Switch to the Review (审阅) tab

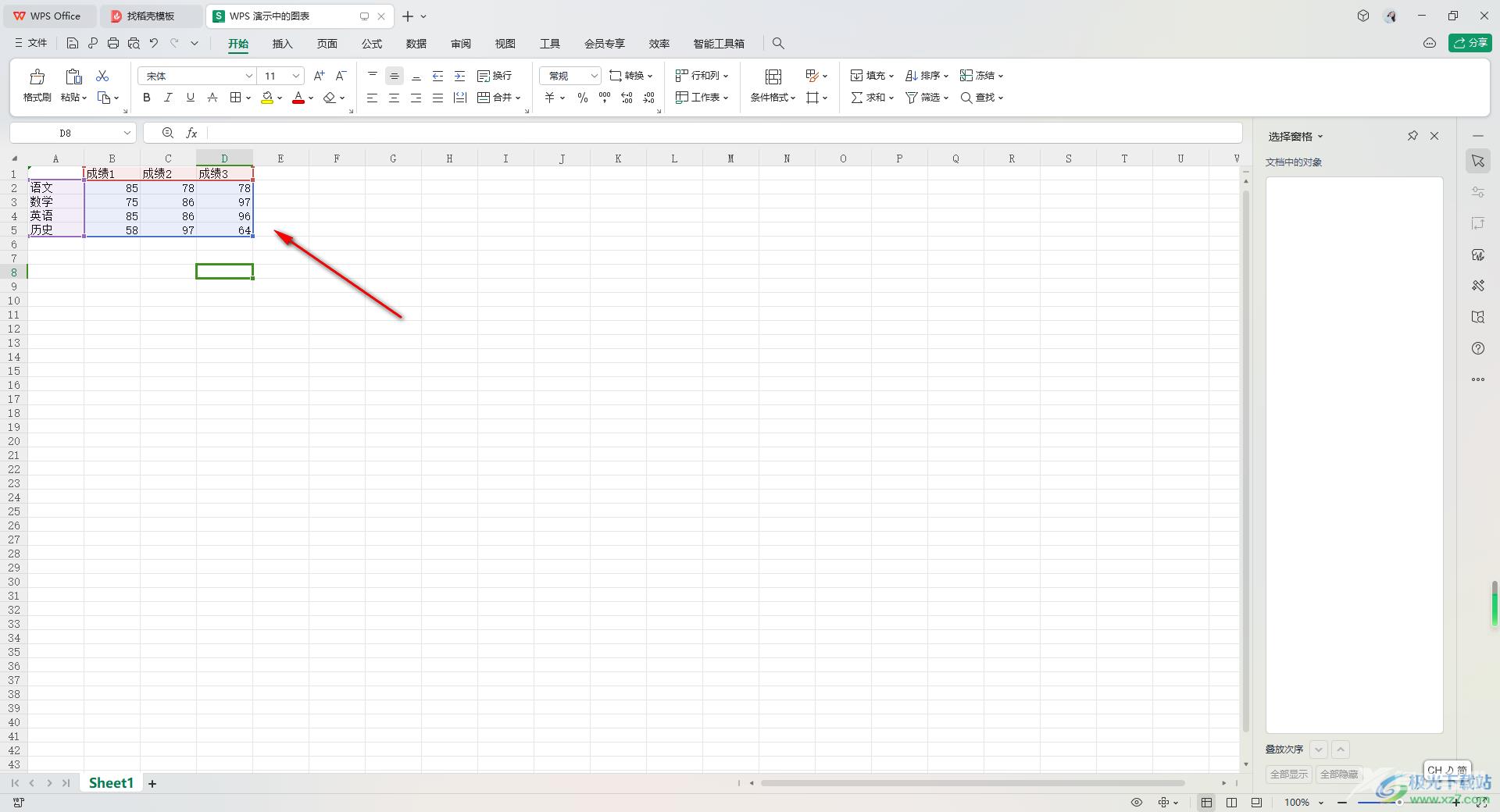461,44
